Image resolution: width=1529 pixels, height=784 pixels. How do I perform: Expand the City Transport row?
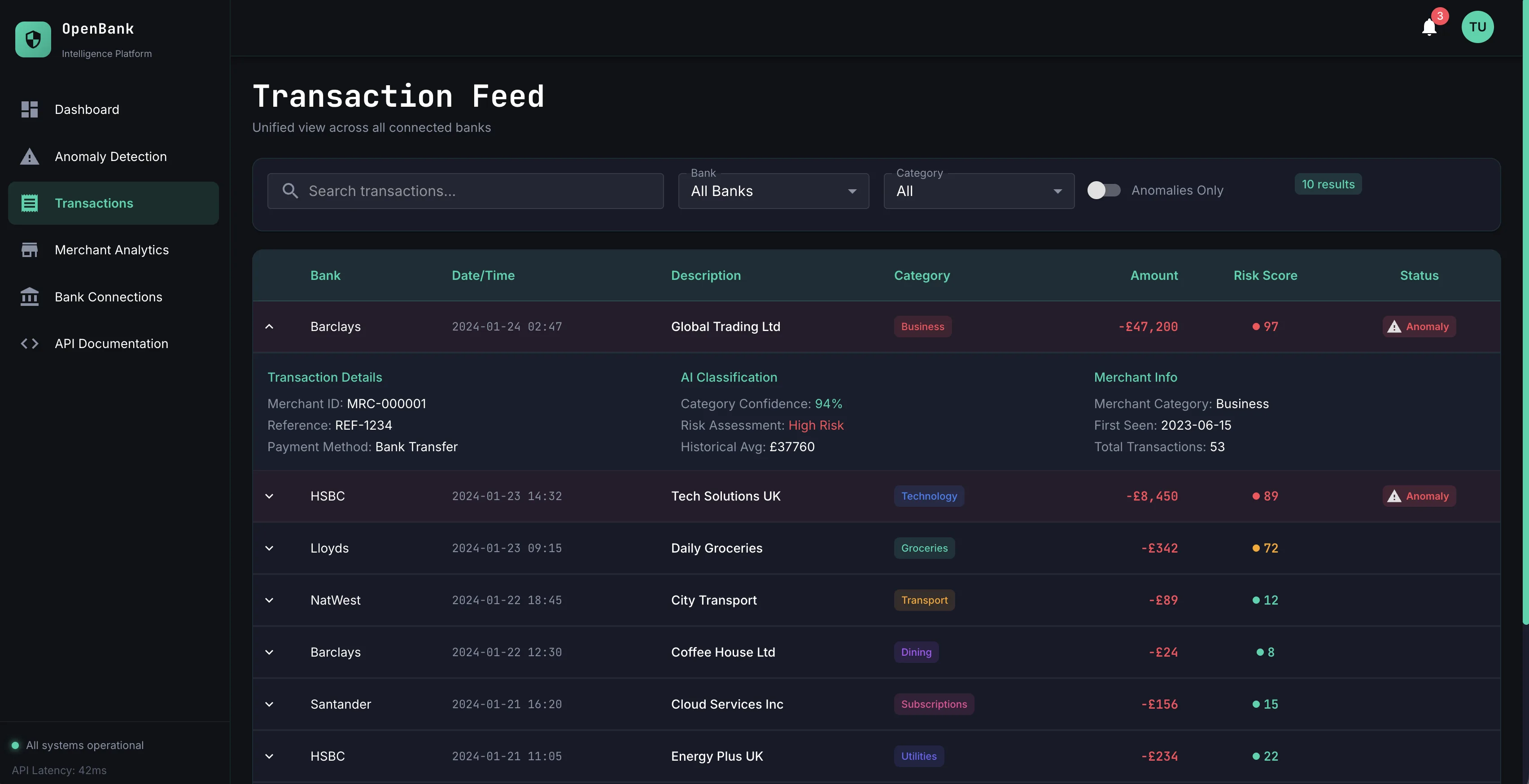tap(270, 600)
